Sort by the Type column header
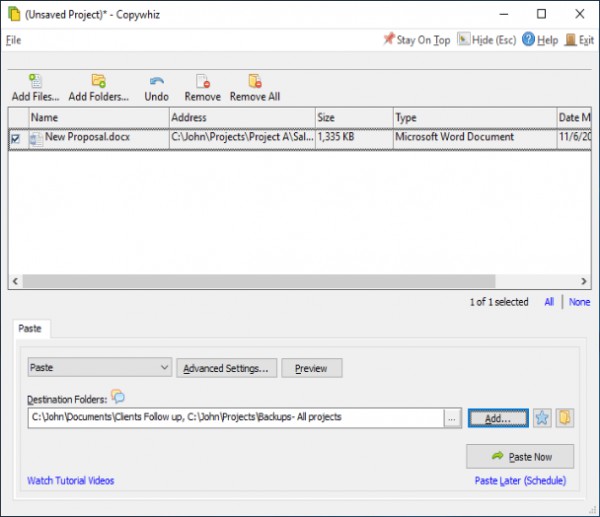 pos(475,117)
